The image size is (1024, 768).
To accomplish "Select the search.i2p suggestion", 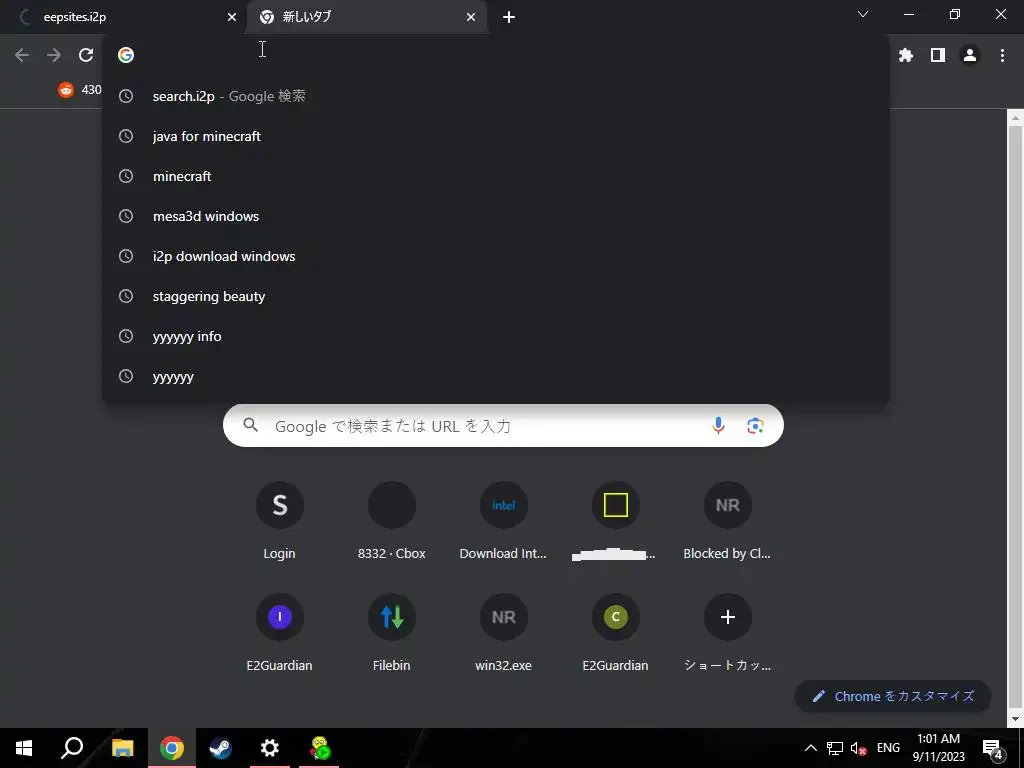I will point(496,96).
